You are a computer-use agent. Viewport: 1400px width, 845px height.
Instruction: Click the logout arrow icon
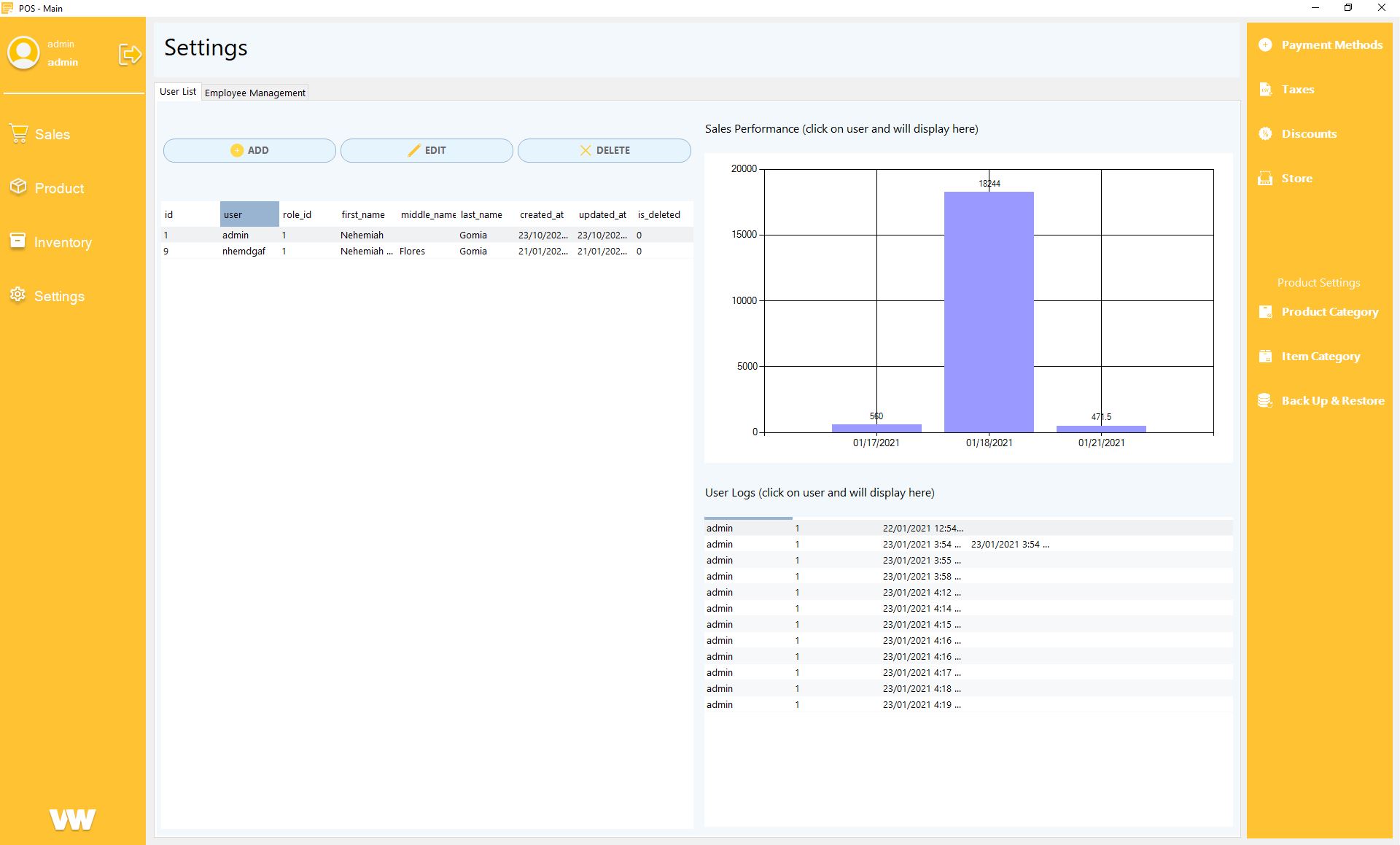129,54
